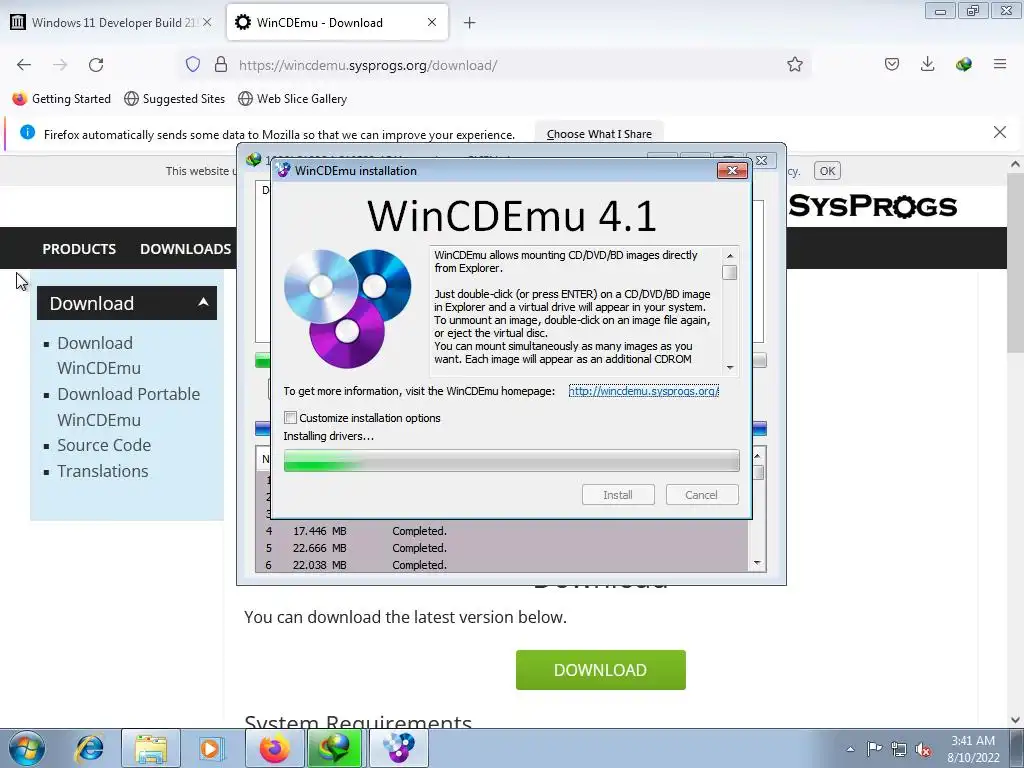Open the Download WinCDEmu sidebar link
This screenshot has width=1024, height=768.
click(99, 355)
